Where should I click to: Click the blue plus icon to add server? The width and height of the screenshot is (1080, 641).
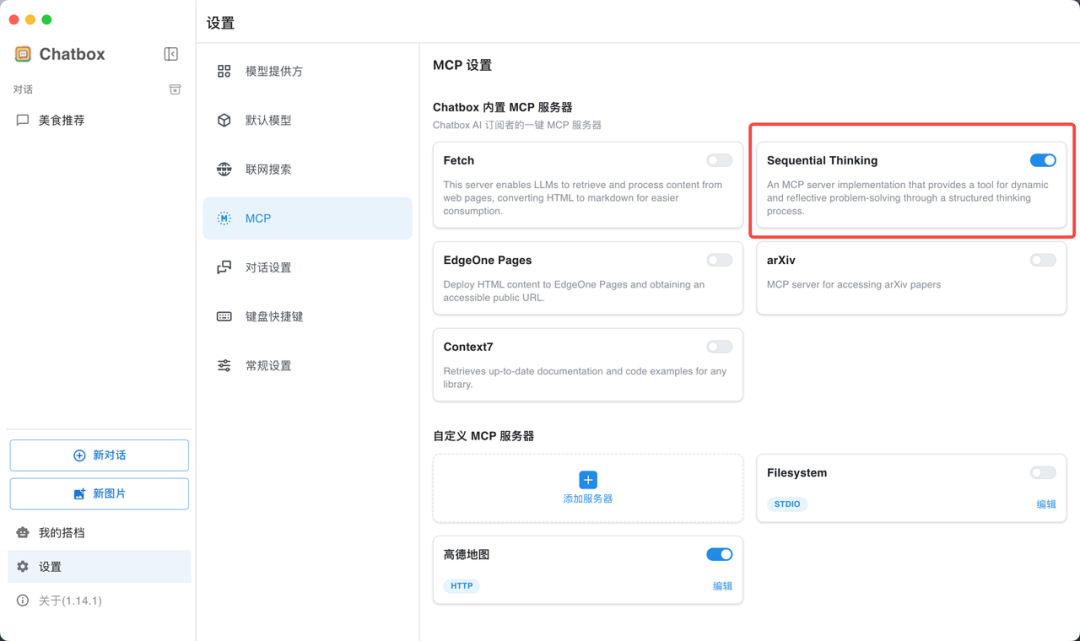[x=588, y=480]
